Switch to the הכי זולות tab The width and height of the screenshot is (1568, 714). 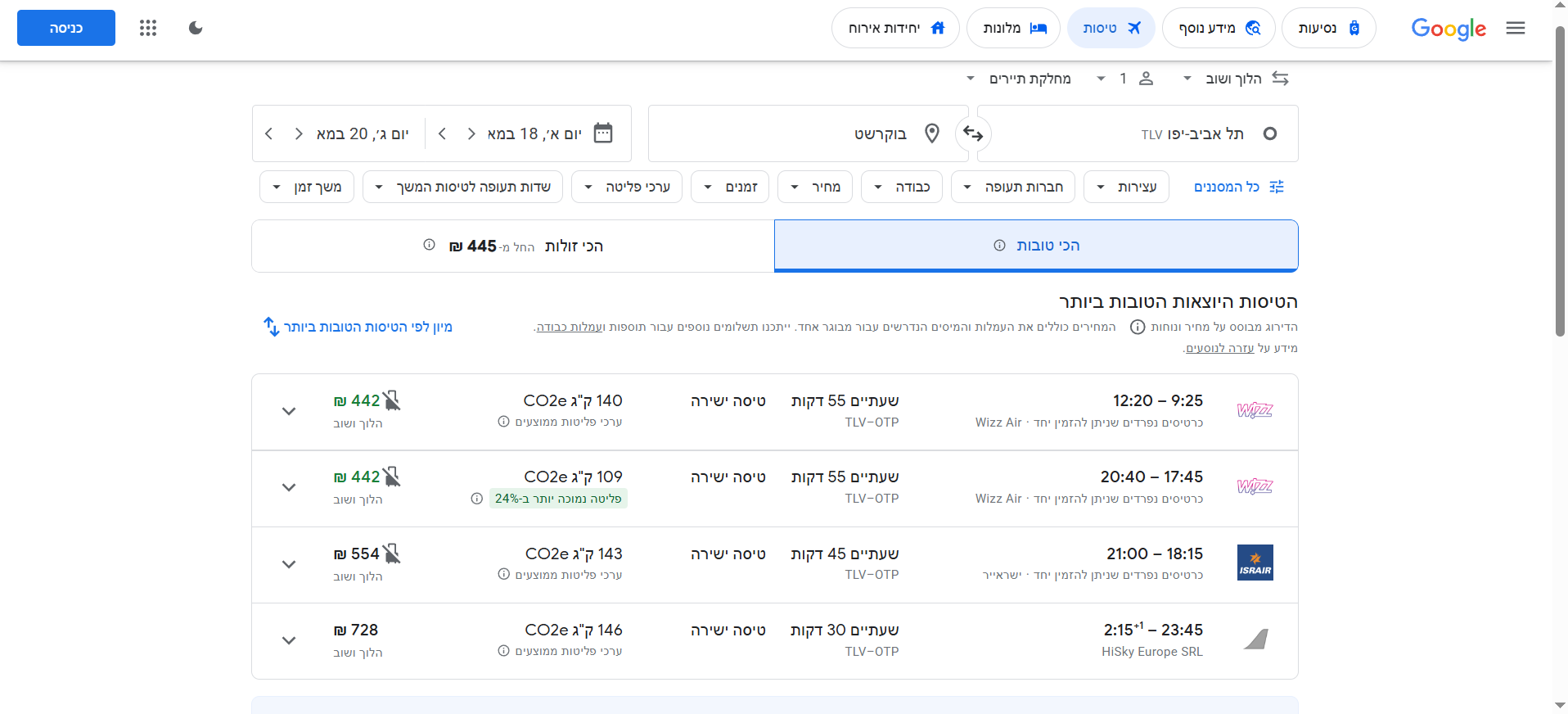point(513,246)
